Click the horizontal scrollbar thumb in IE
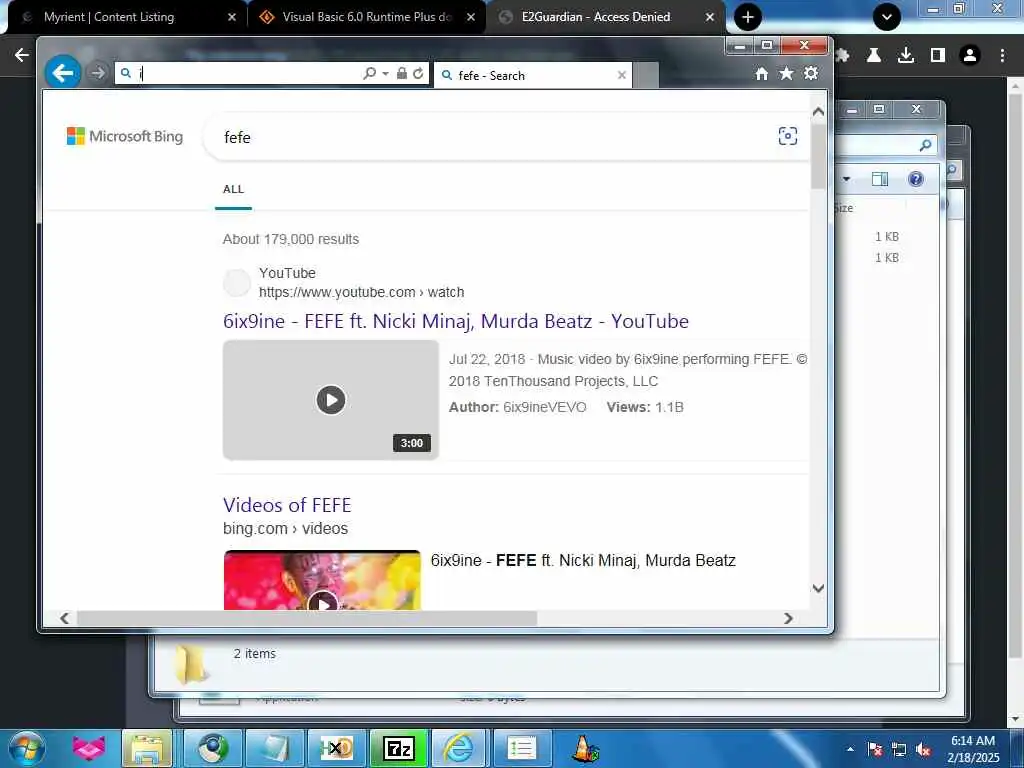The image size is (1024, 768). (307, 618)
